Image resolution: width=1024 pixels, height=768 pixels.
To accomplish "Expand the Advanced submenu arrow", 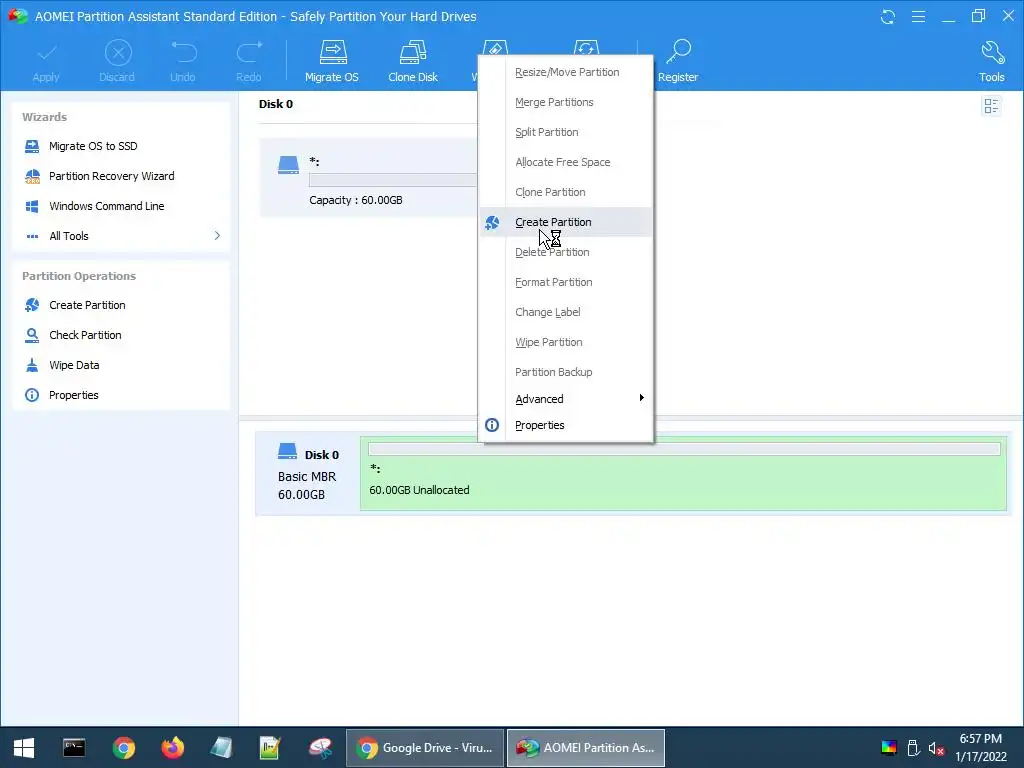I will 641,398.
